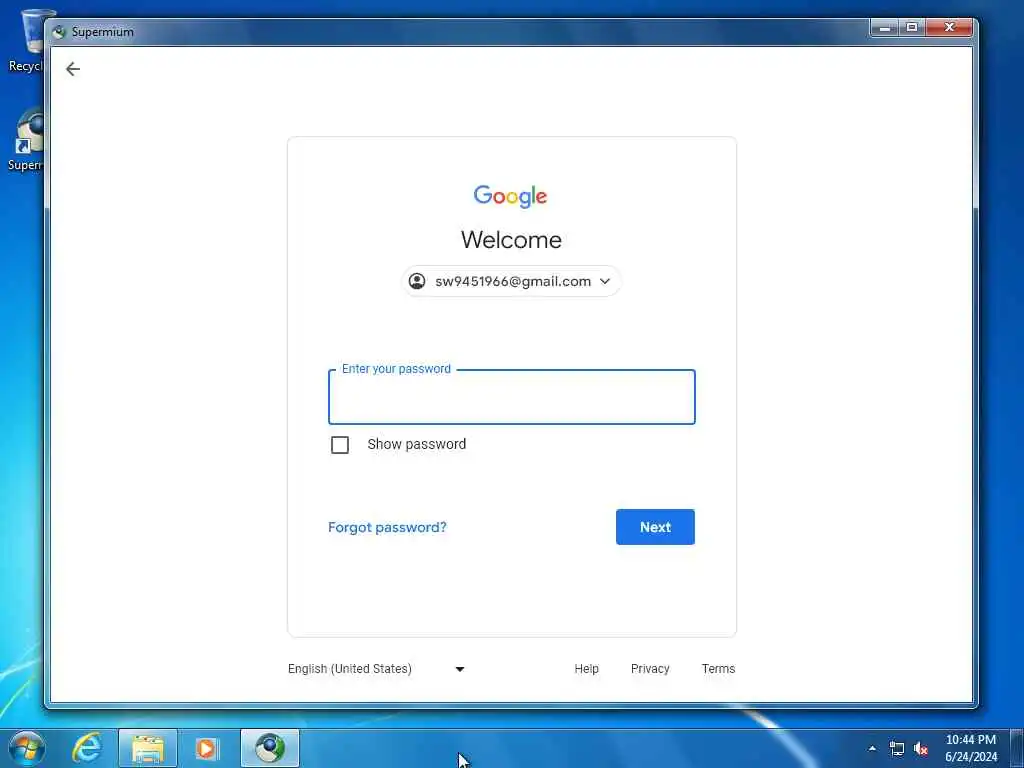Launch Internet Explorer from the taskbar
This screenshot has height=768, width=1024.
pyautogui.click(x=87, y=748)
